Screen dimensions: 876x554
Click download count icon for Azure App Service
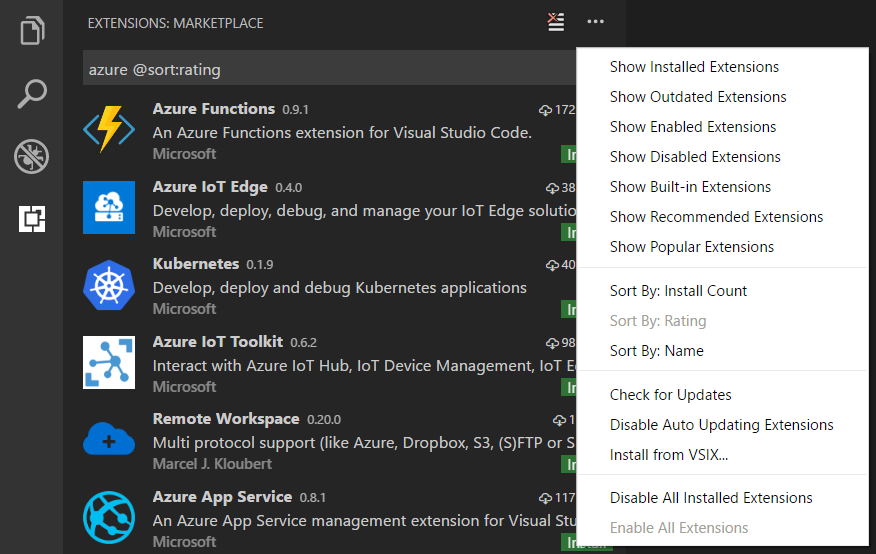point(545,498)
